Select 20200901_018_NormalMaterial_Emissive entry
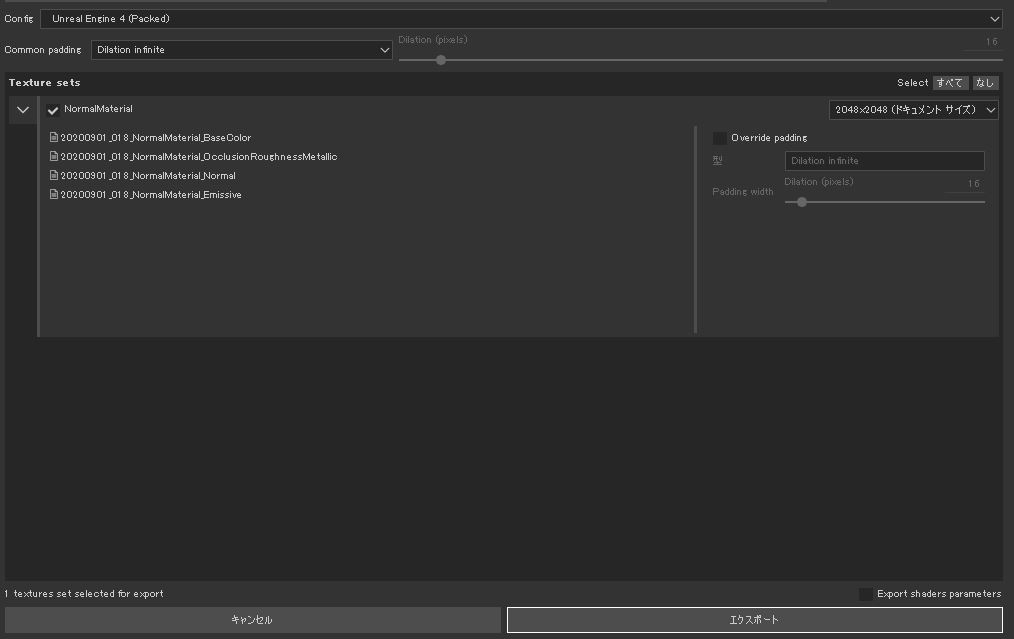1014x639 pixels. click(x=151, y=195)
